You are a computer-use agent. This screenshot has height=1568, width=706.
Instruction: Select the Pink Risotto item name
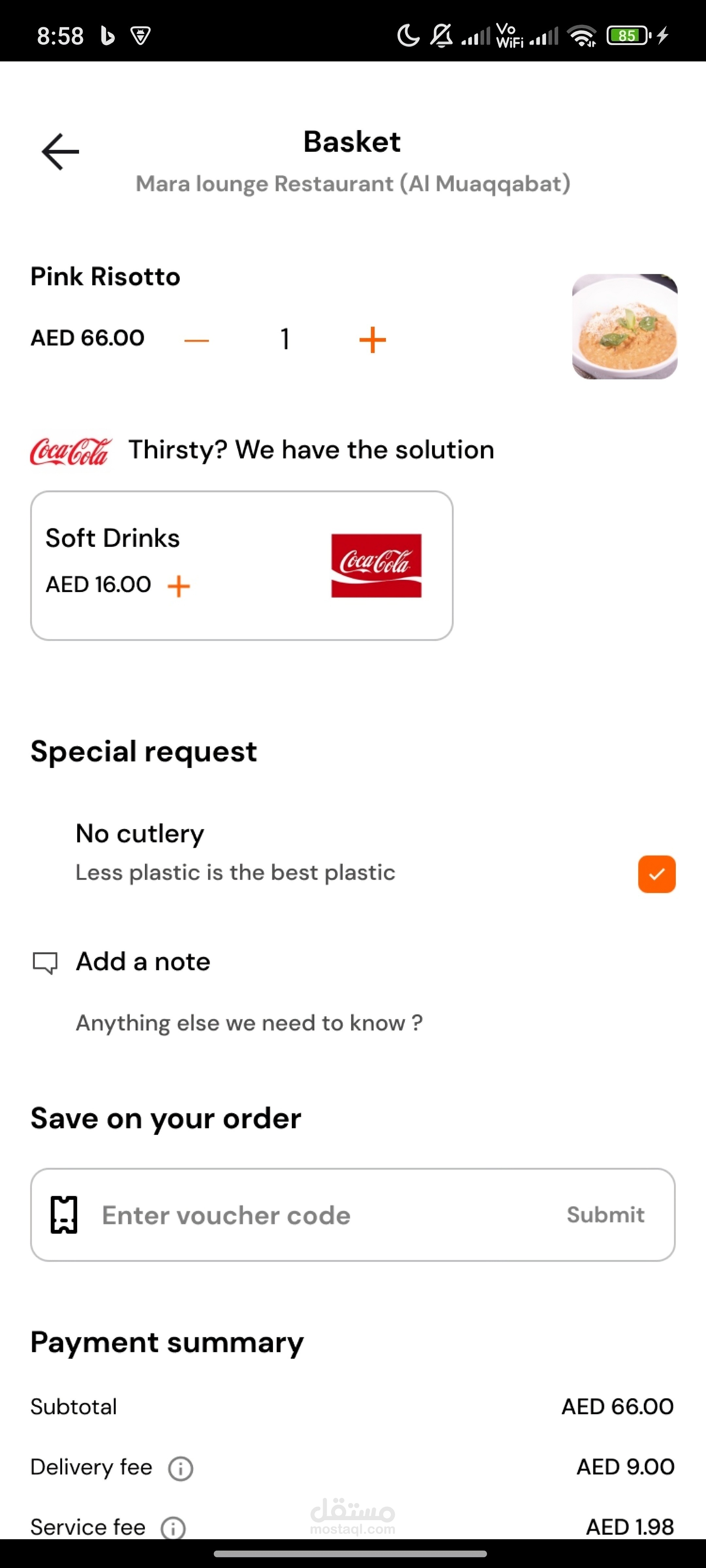[105, 276]
